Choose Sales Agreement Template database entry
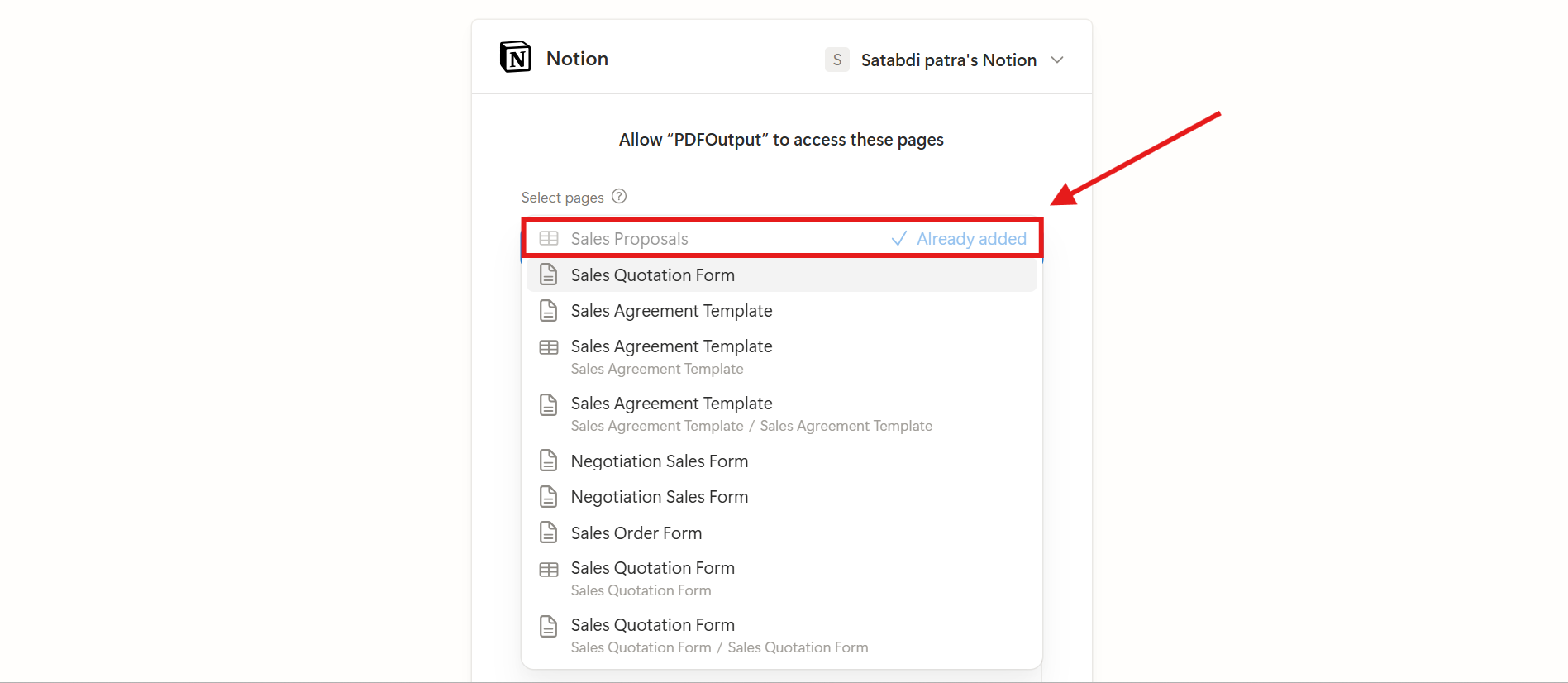1568x683 pixels. pyautogui.click(x=671, y=346)
